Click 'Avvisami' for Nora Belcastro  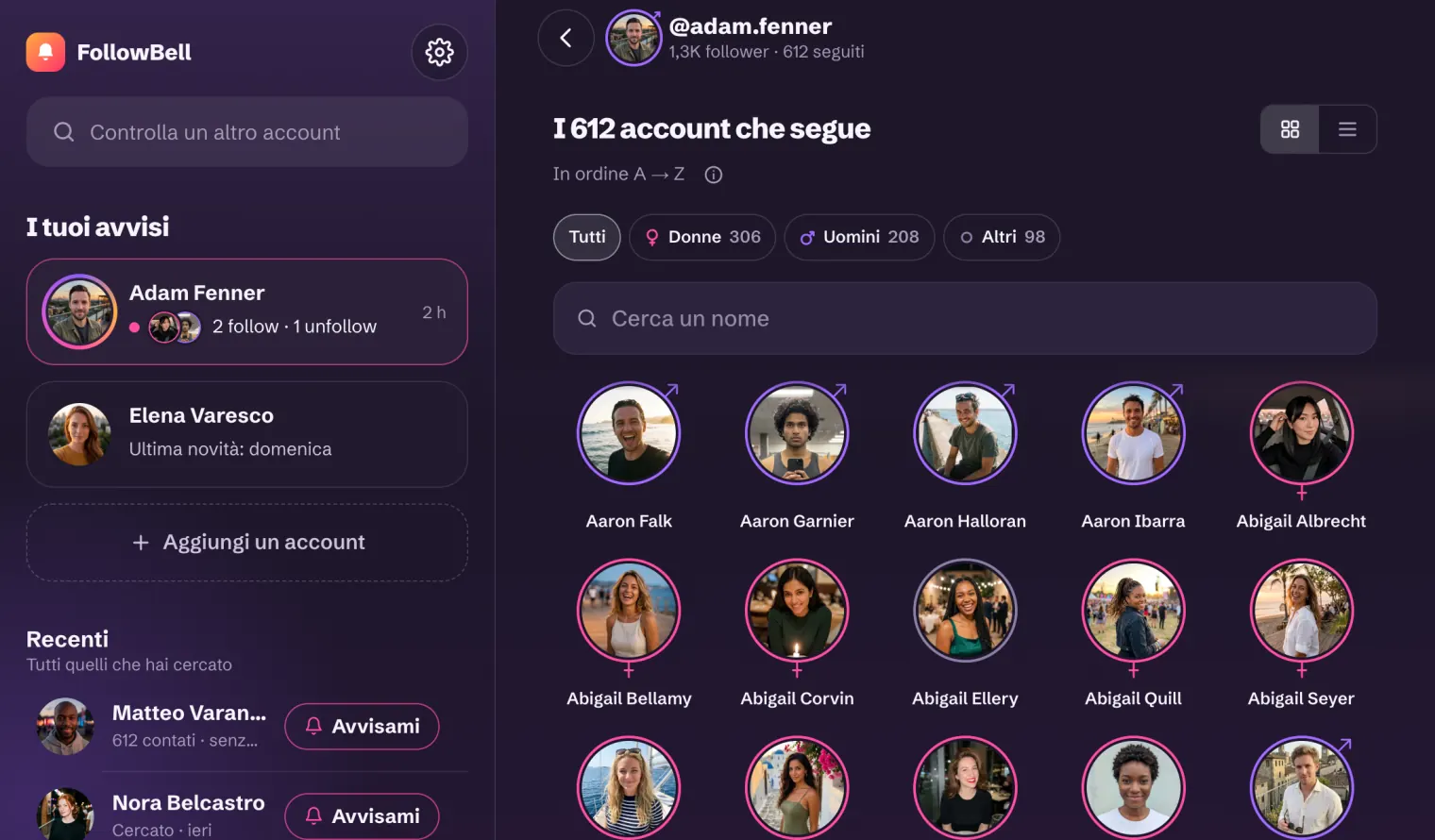tap(362, 816)
